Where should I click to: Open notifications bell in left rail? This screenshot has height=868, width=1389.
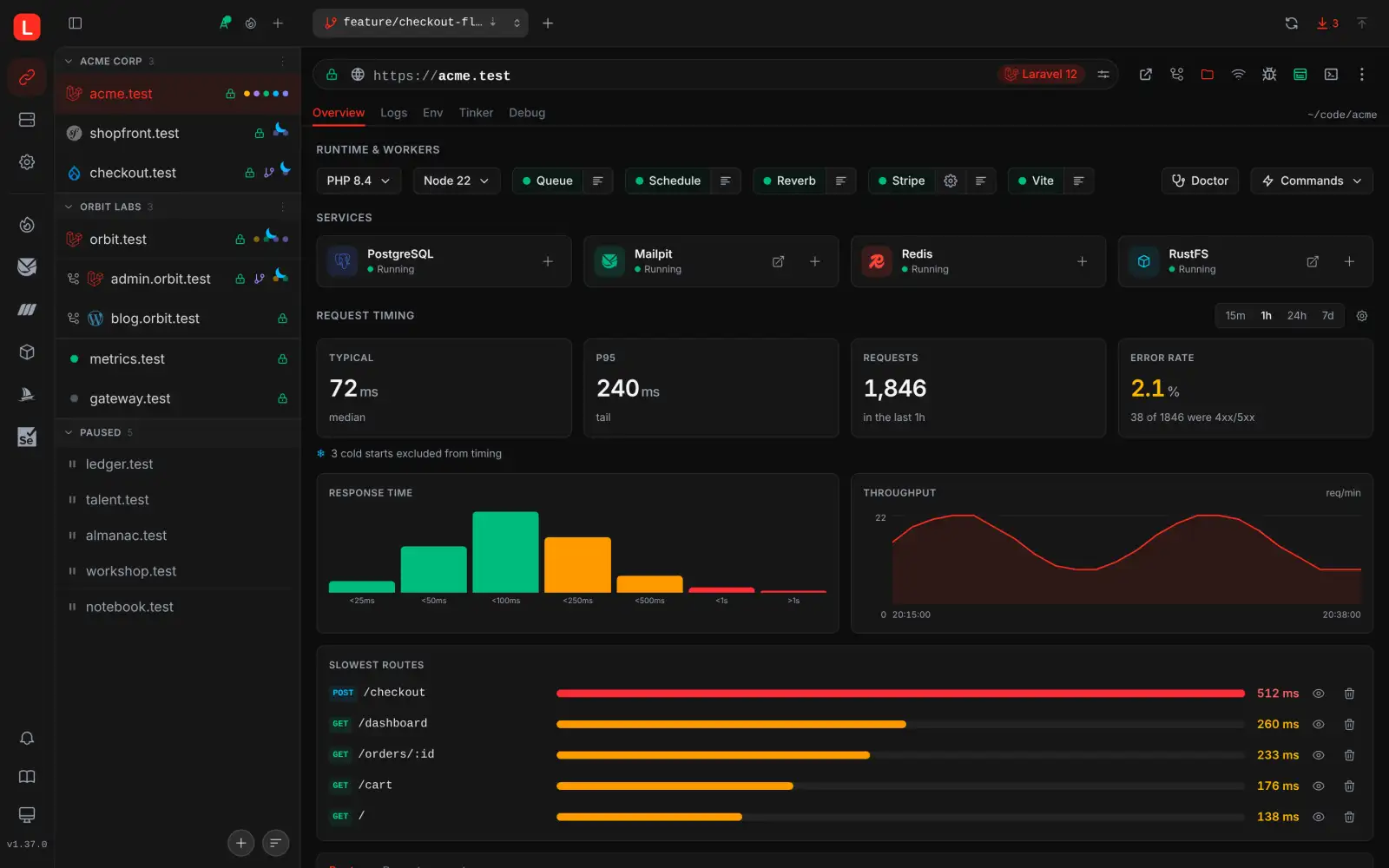coord(27,739)
